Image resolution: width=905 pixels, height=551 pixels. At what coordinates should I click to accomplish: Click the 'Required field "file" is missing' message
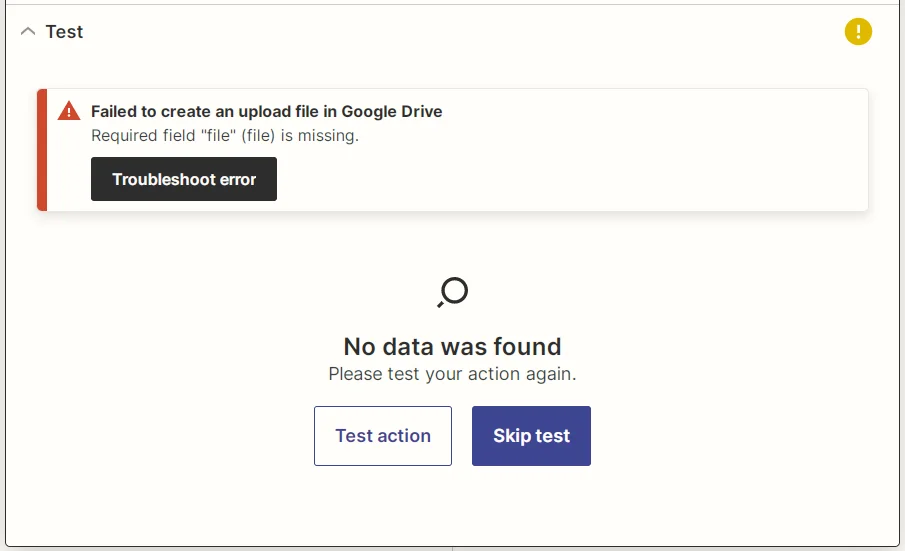click(x=224, y=136)
